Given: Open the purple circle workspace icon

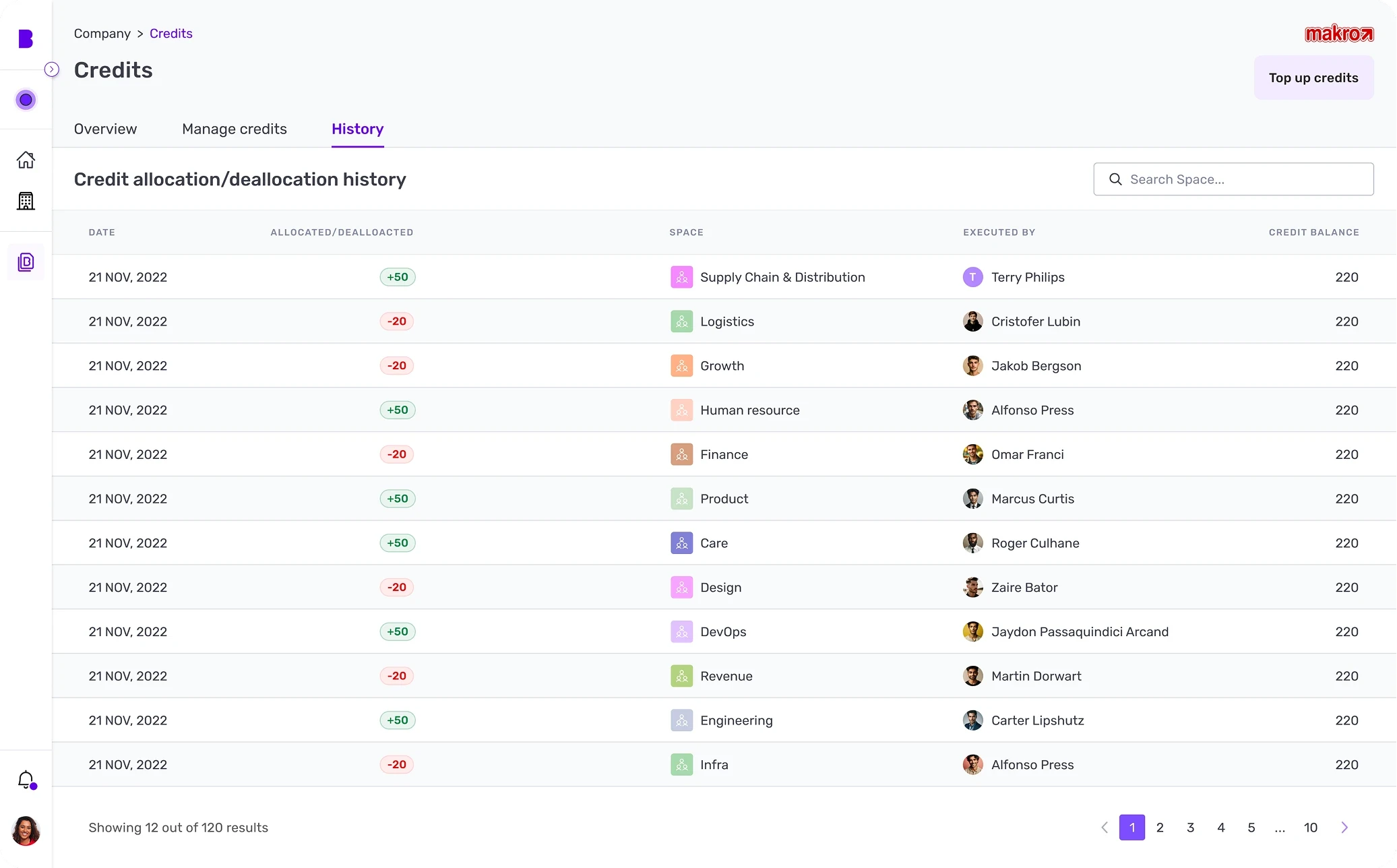Looking at the screenshot, I should [x=26, y=100].
